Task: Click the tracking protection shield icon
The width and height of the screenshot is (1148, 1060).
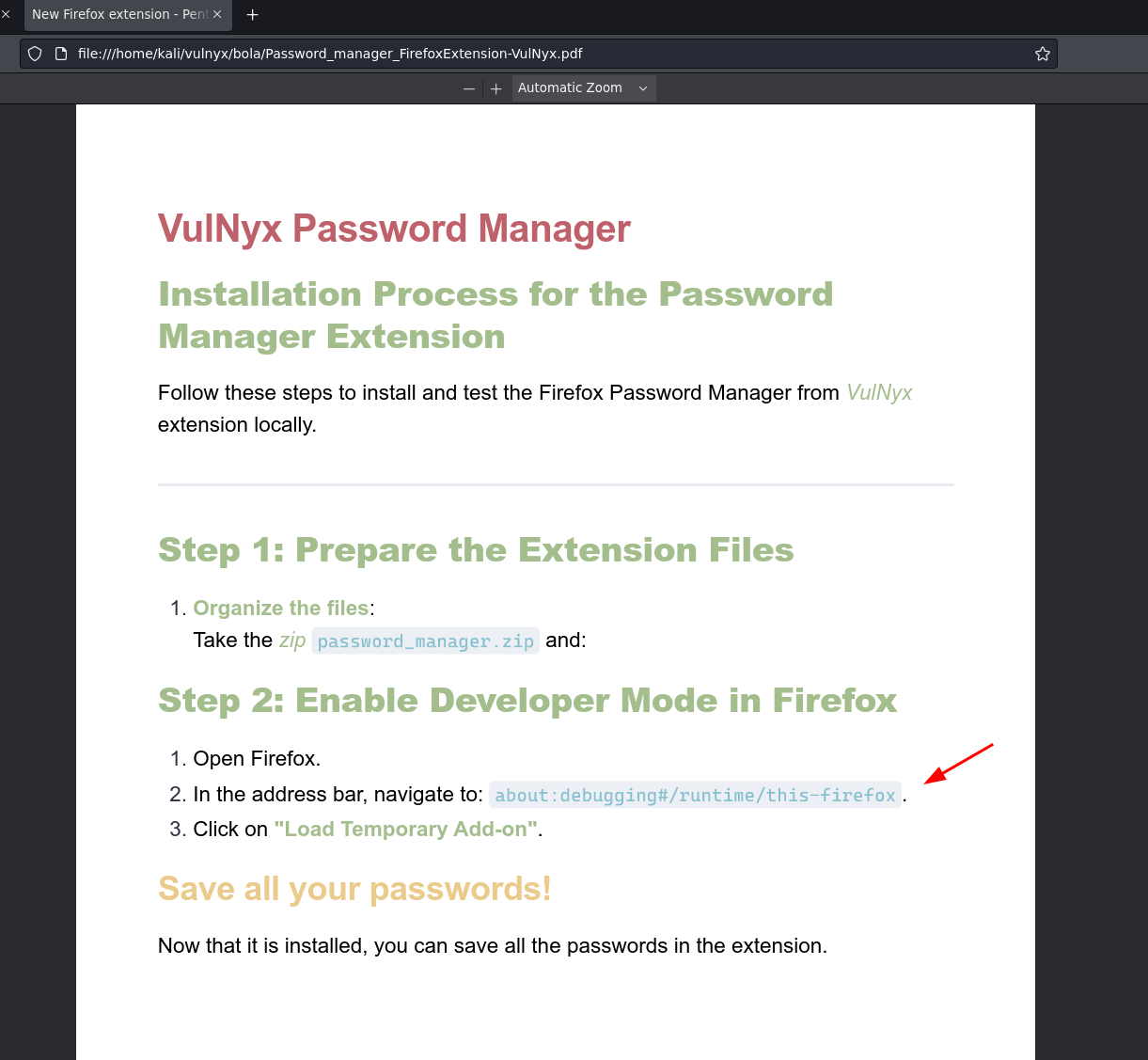Action: (35, 54)
